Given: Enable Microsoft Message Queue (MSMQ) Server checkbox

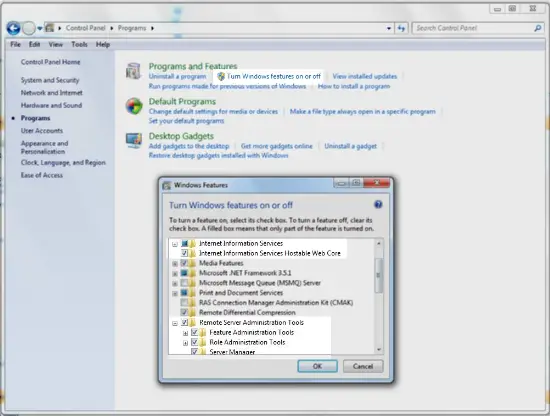Looking at the screenshot, I should [185, 283].
